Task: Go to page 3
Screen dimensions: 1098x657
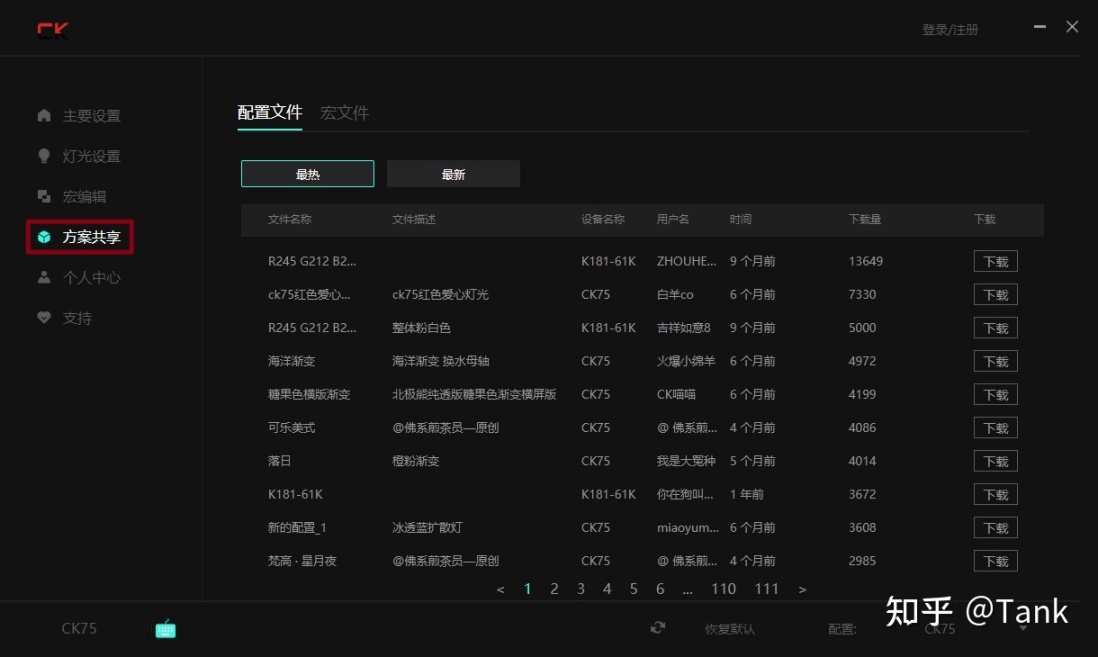Action: click(x=581, y=589)
